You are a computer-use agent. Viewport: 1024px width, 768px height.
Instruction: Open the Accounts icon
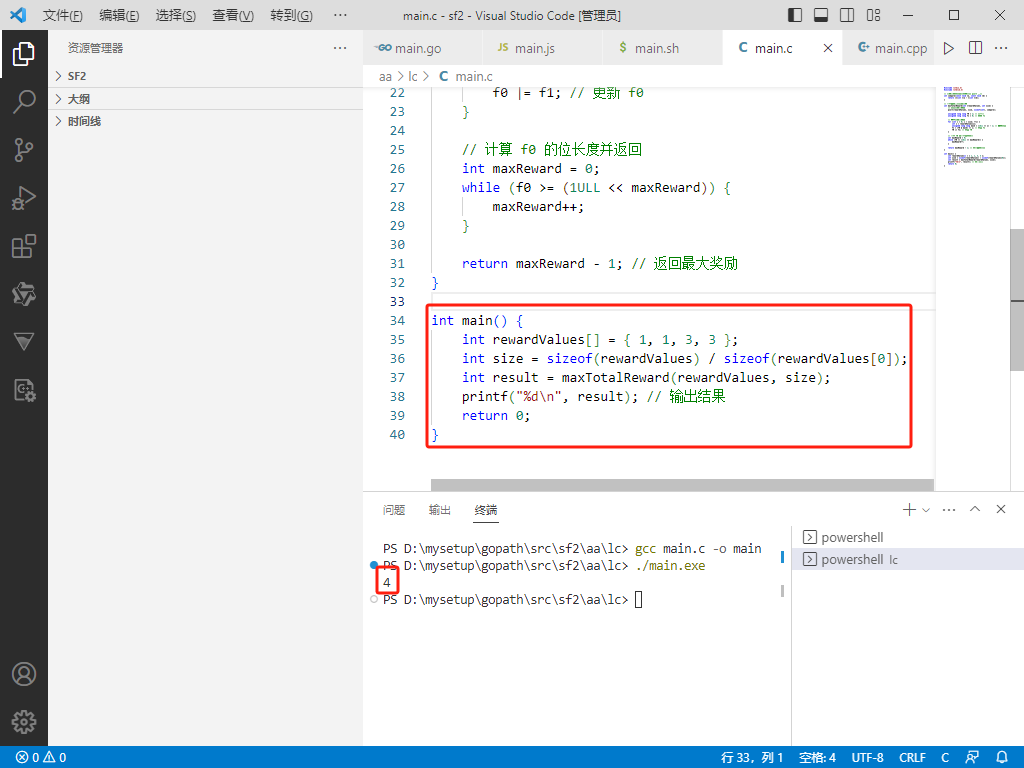click(x=24, y=674)
